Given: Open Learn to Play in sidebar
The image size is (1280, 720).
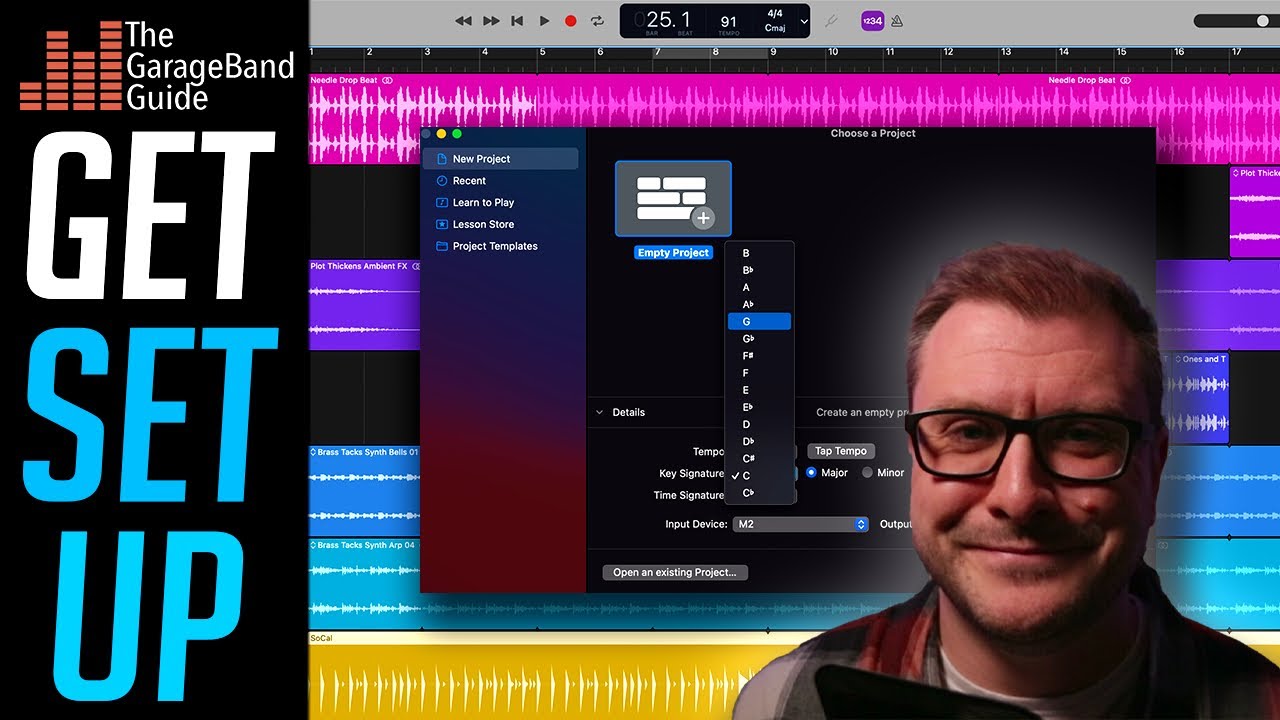Looking at the screenshot, I should 483,202.
